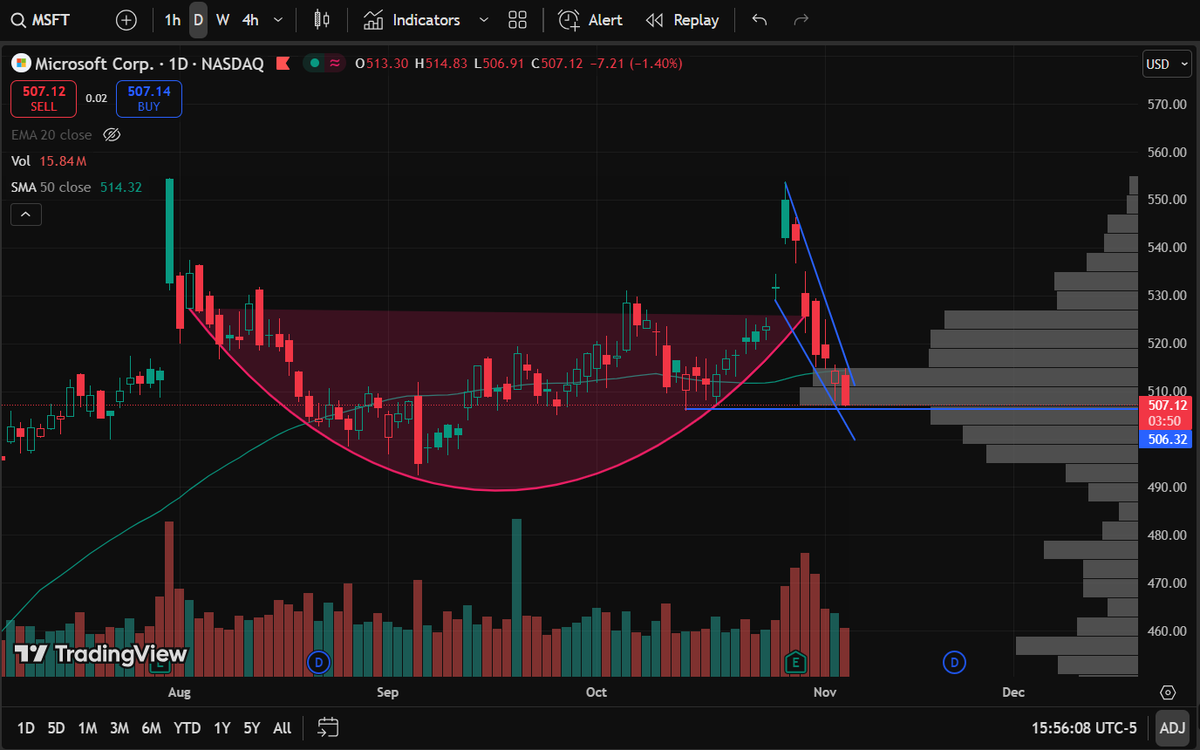Open layout templates grid icon

[x=517, y=20]
